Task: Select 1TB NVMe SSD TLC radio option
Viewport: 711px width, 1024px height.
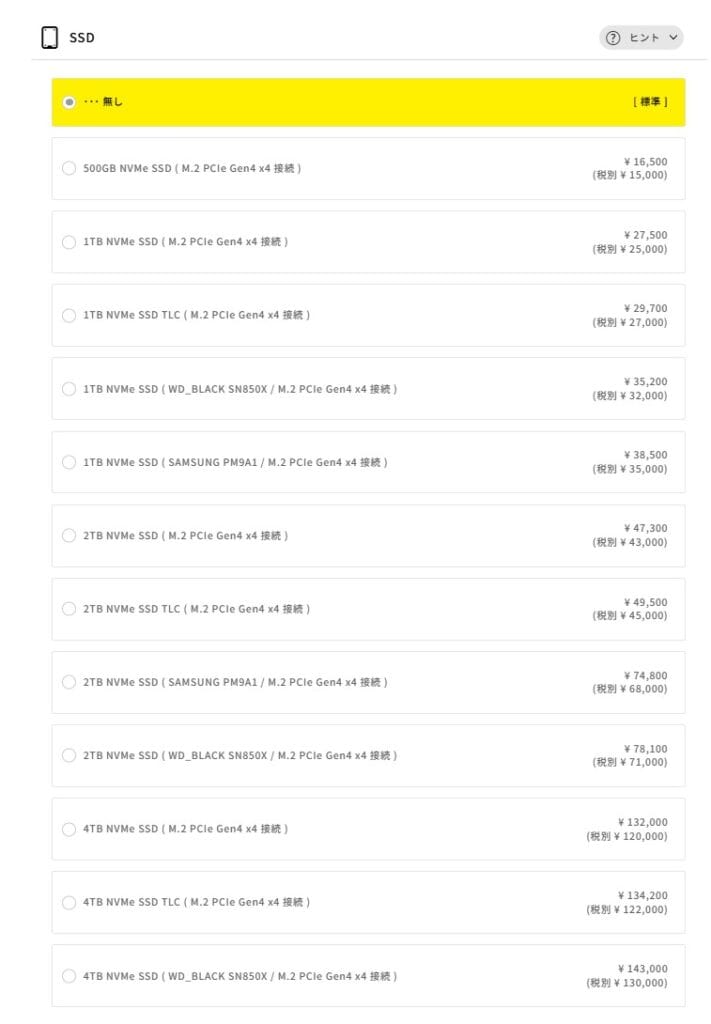Action: [x=68, y=315]
